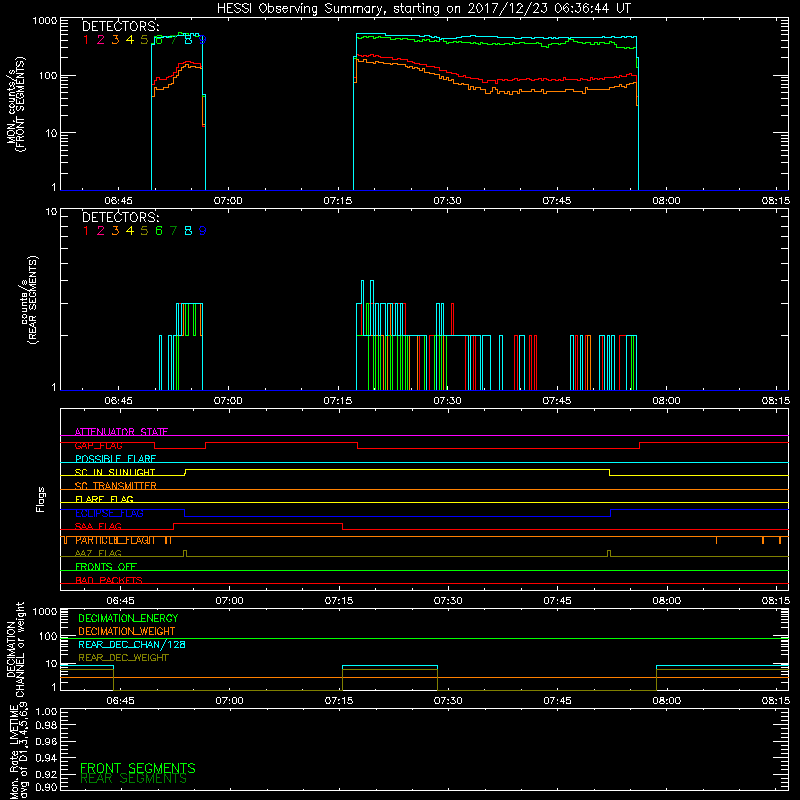The image size is (800, 800).
Task: Click DETECTORS: label in the rear segments panel
Action: pyautogui.click(x=120, y=218)
